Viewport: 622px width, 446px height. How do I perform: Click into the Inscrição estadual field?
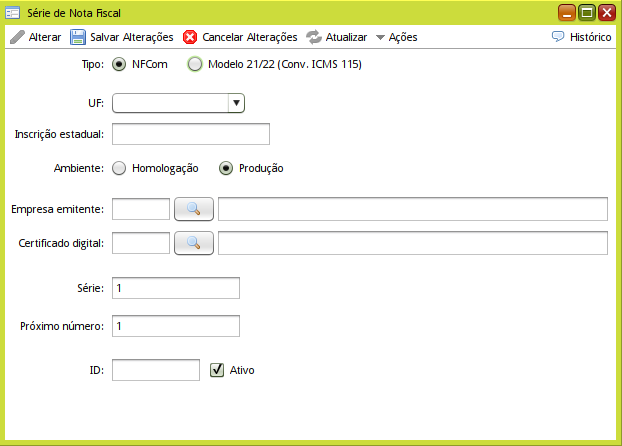(191, 134)
